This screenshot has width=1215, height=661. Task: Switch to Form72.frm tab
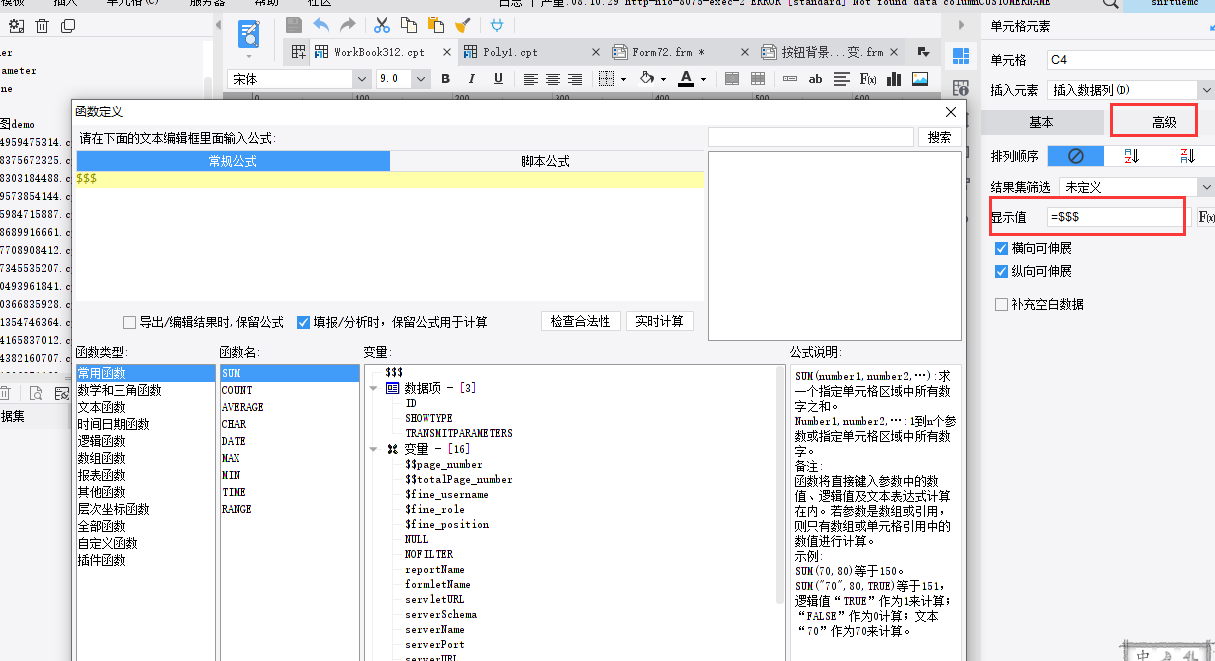pyautogui.click(x=681, y=52)
